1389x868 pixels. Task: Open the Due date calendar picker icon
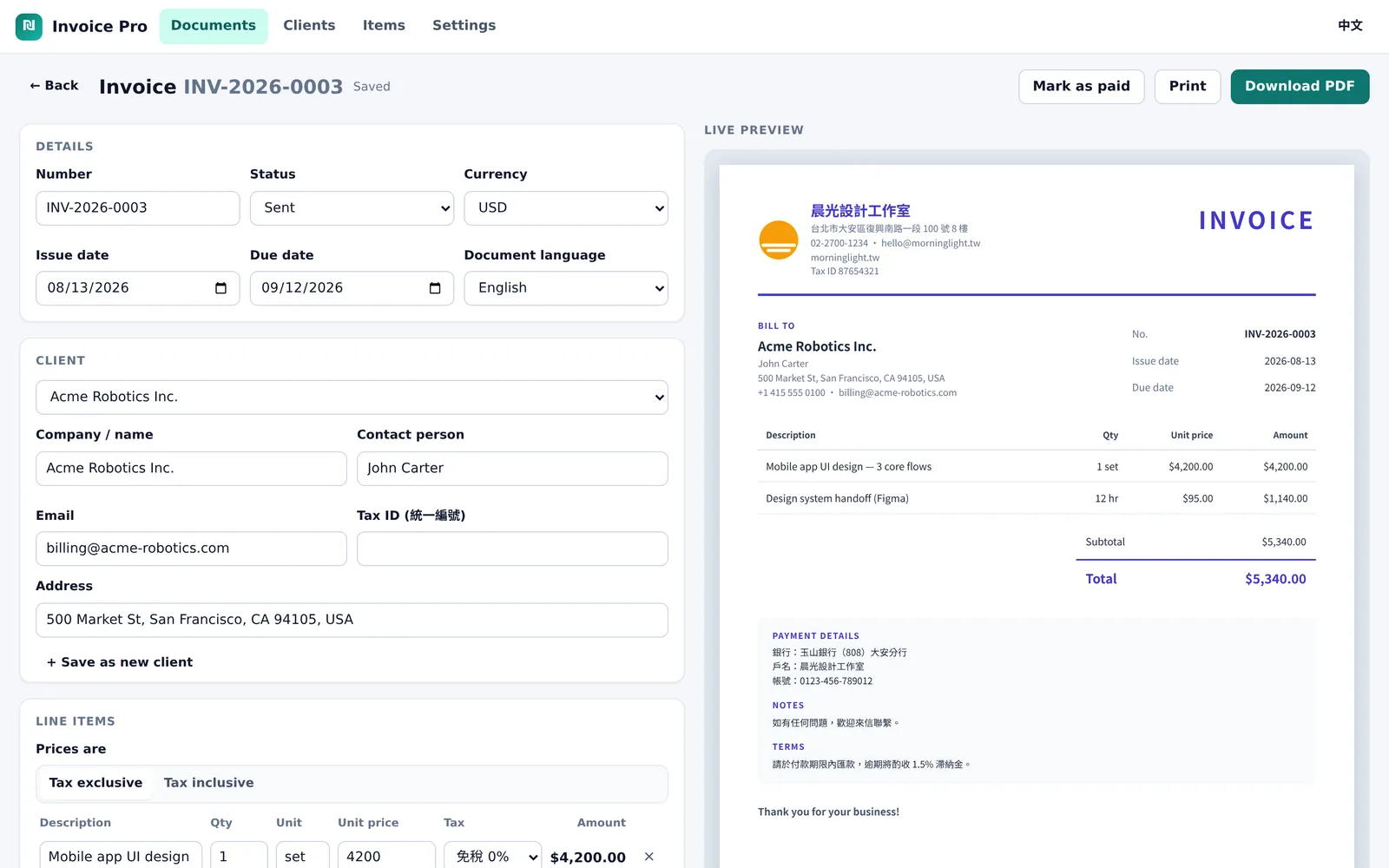[x=435, y=288]
